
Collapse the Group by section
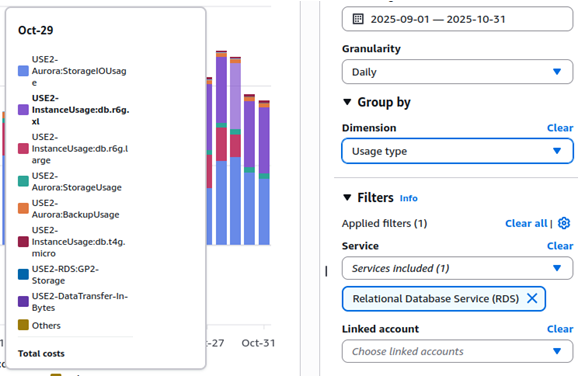pyautogui.click(x=347, y=102)
